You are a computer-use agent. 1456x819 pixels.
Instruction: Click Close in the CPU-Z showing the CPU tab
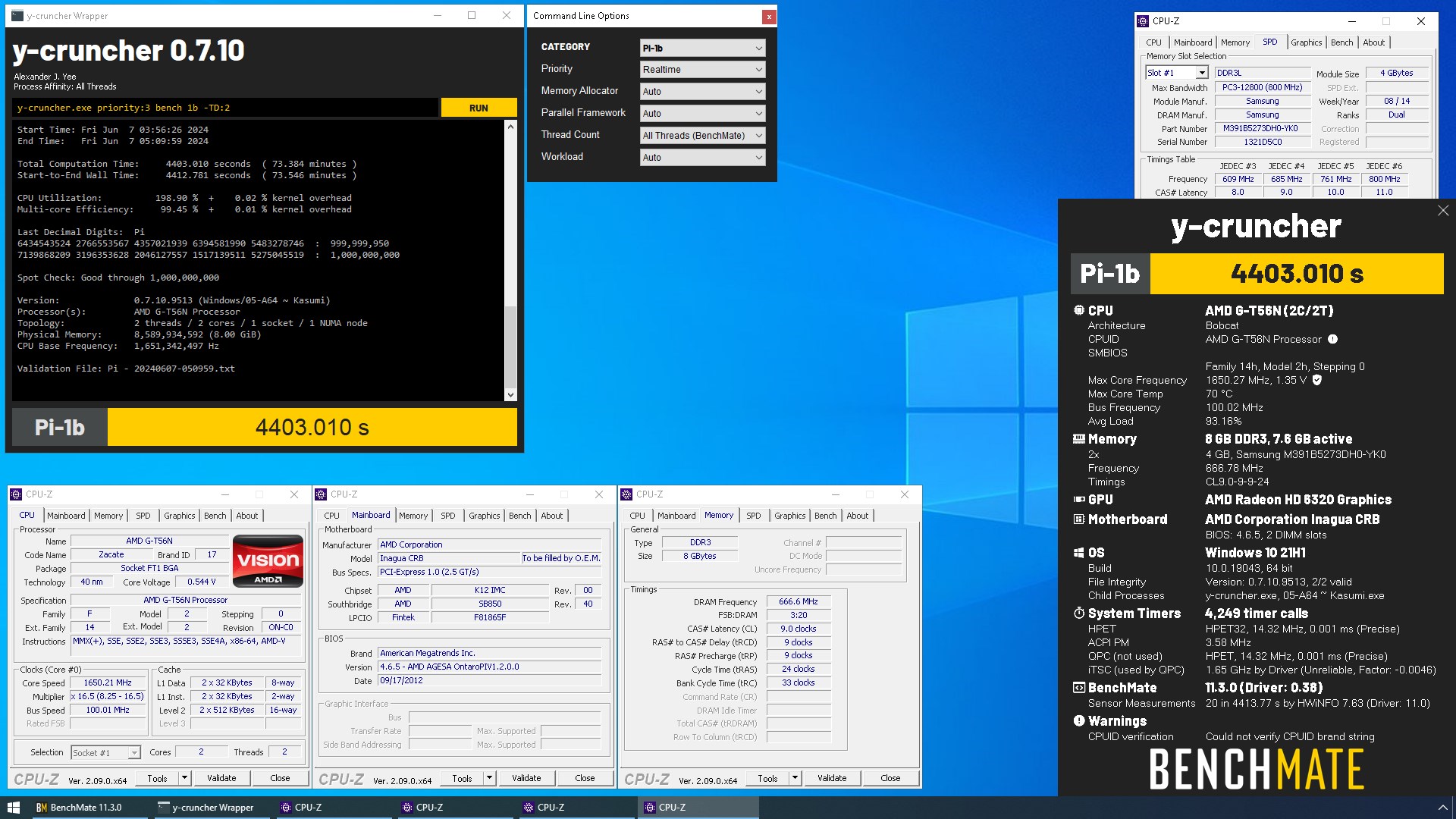(x=280, y=778)
